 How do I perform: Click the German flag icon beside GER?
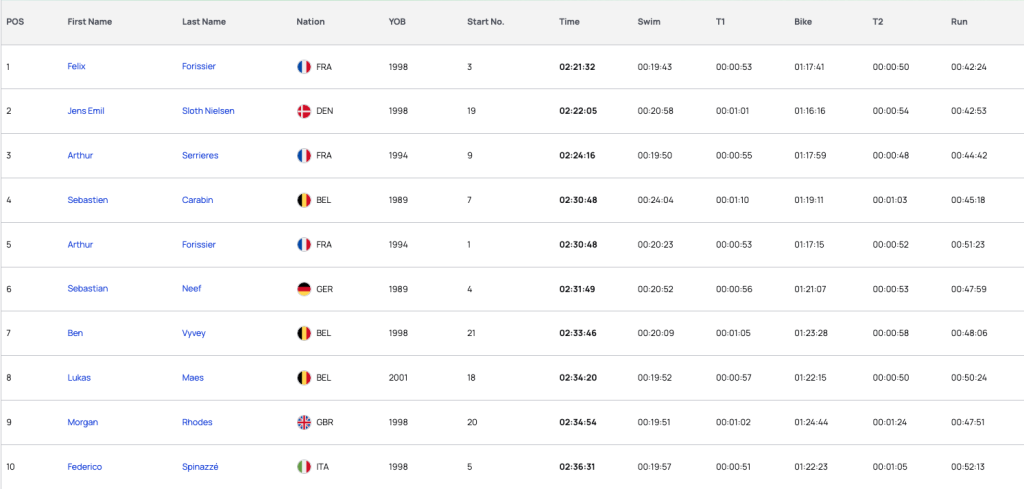(304, 289)
